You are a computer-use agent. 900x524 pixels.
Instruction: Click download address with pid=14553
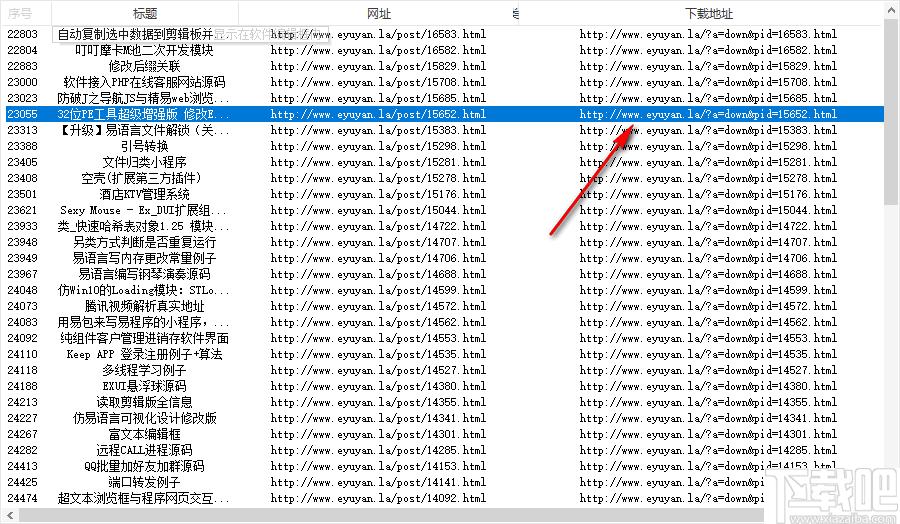(708, 339)
